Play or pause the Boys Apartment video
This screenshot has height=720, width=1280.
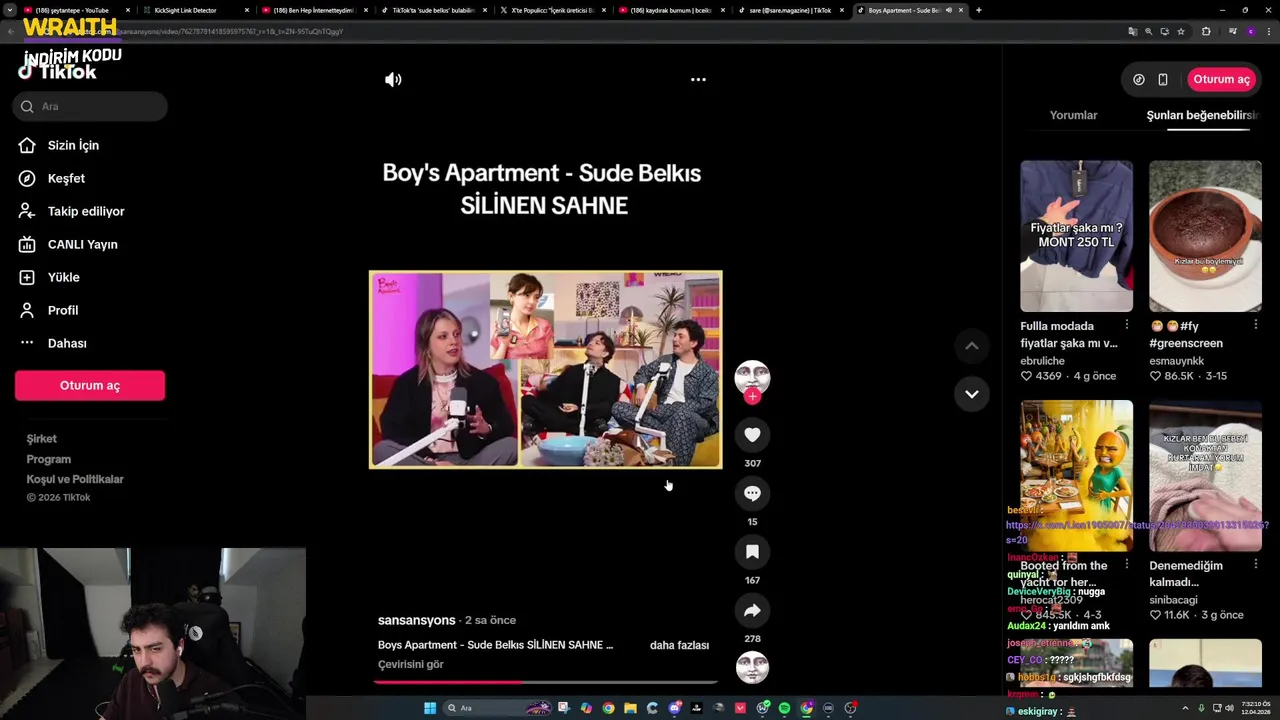point(545,369)
